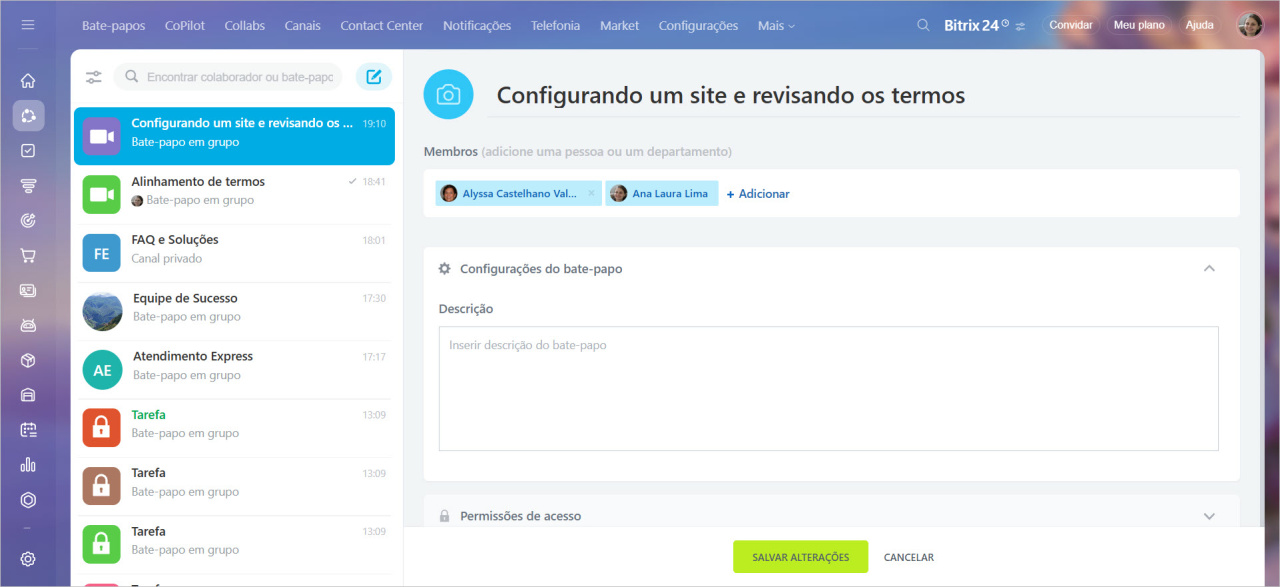The width and height of the screenshot is (1280, 587).
Task: Switch to the Bate-papos tab
Action: pos(113,25)
